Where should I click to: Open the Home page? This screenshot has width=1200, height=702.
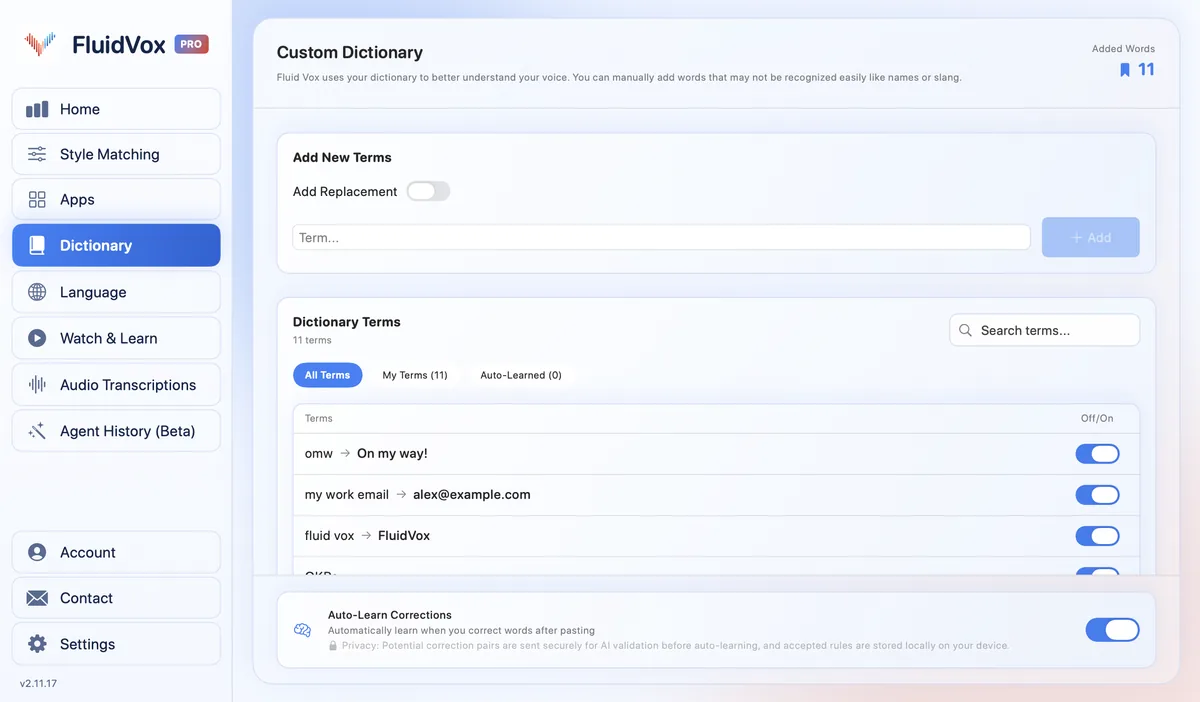(116, 109)
